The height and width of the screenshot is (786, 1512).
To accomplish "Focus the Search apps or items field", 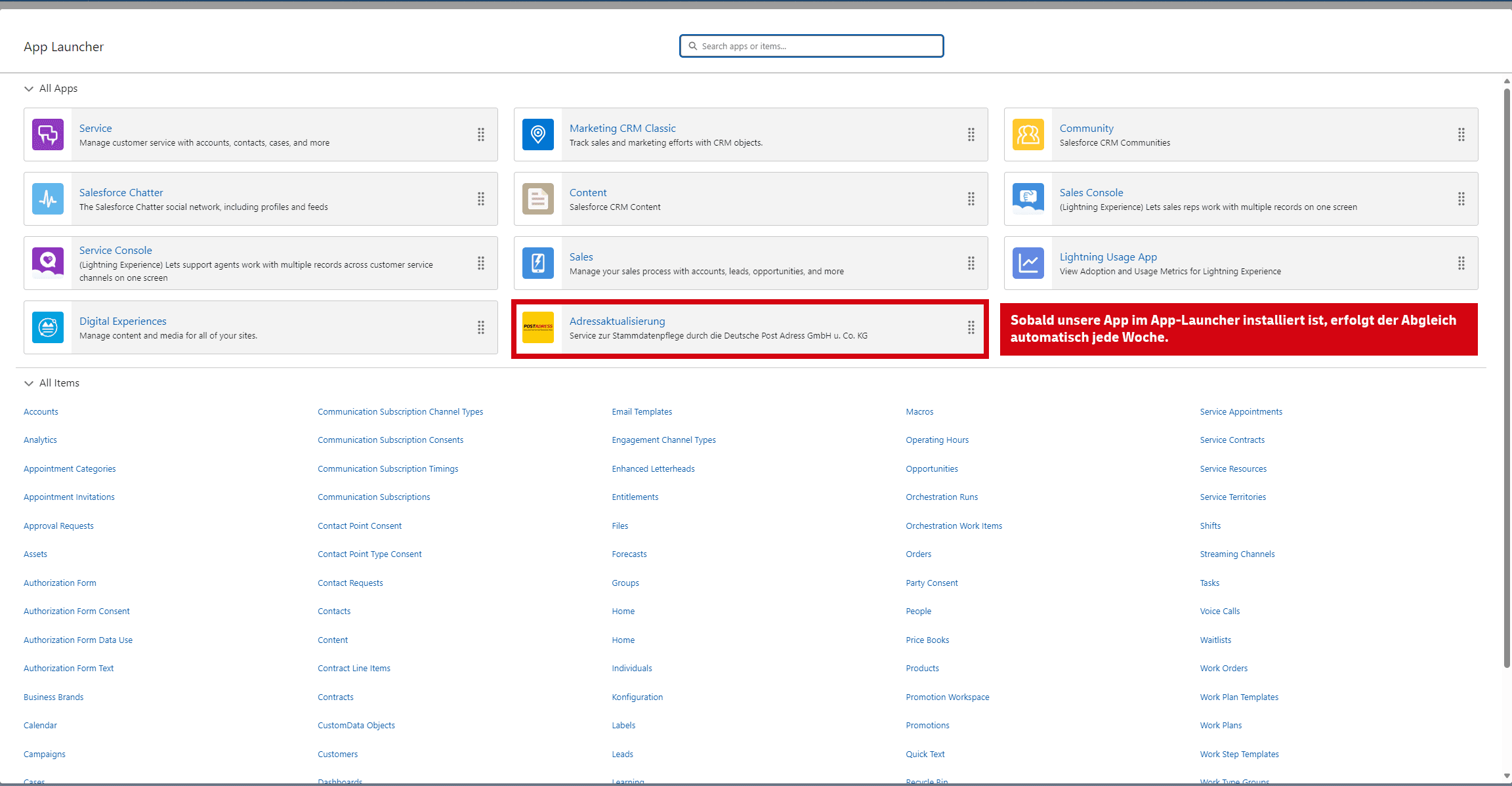I will [x=812, y=46].
